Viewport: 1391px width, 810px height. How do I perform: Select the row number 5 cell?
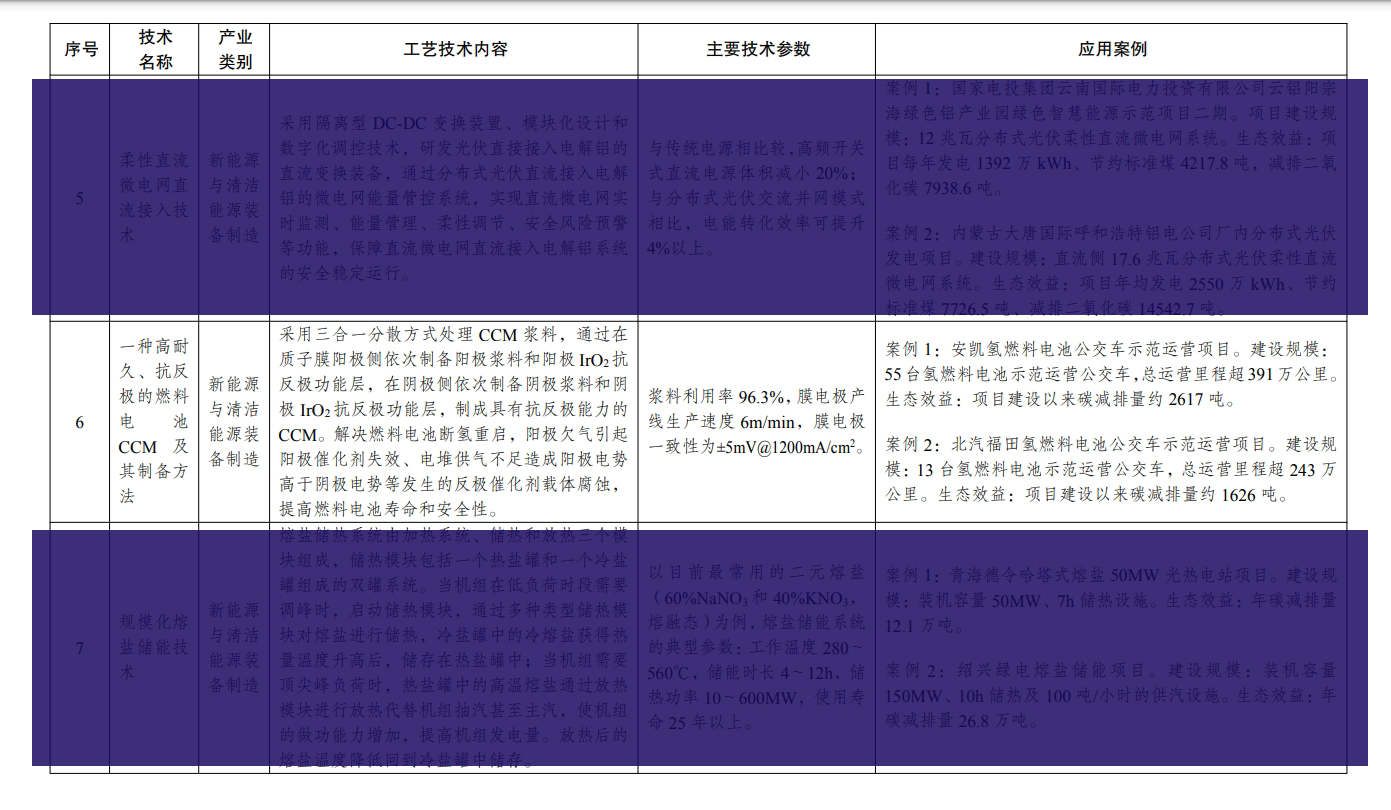tap(81, 197)
